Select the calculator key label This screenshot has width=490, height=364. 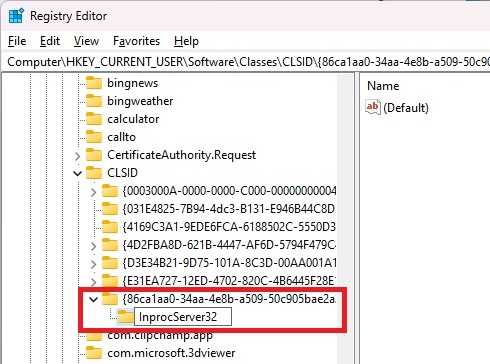133,119
